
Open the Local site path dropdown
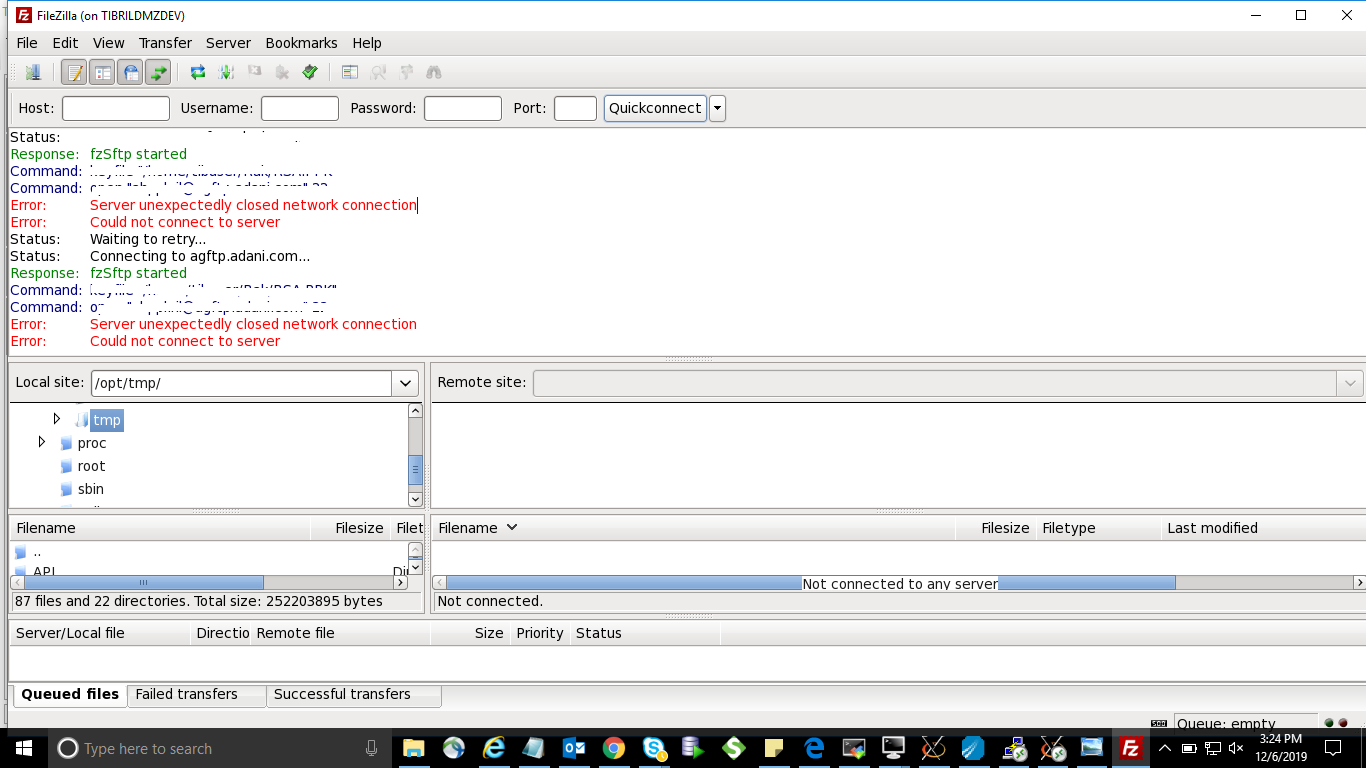[x=405, y=383]
